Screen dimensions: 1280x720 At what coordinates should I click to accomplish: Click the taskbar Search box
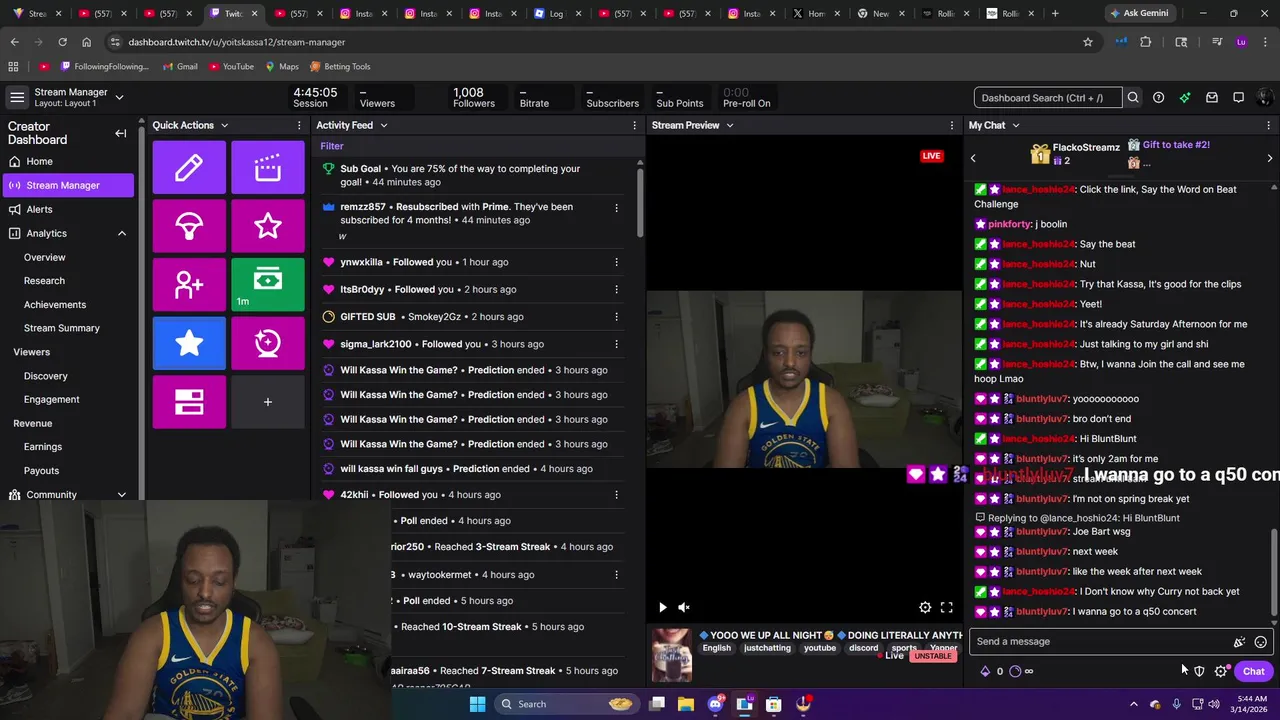567,704
